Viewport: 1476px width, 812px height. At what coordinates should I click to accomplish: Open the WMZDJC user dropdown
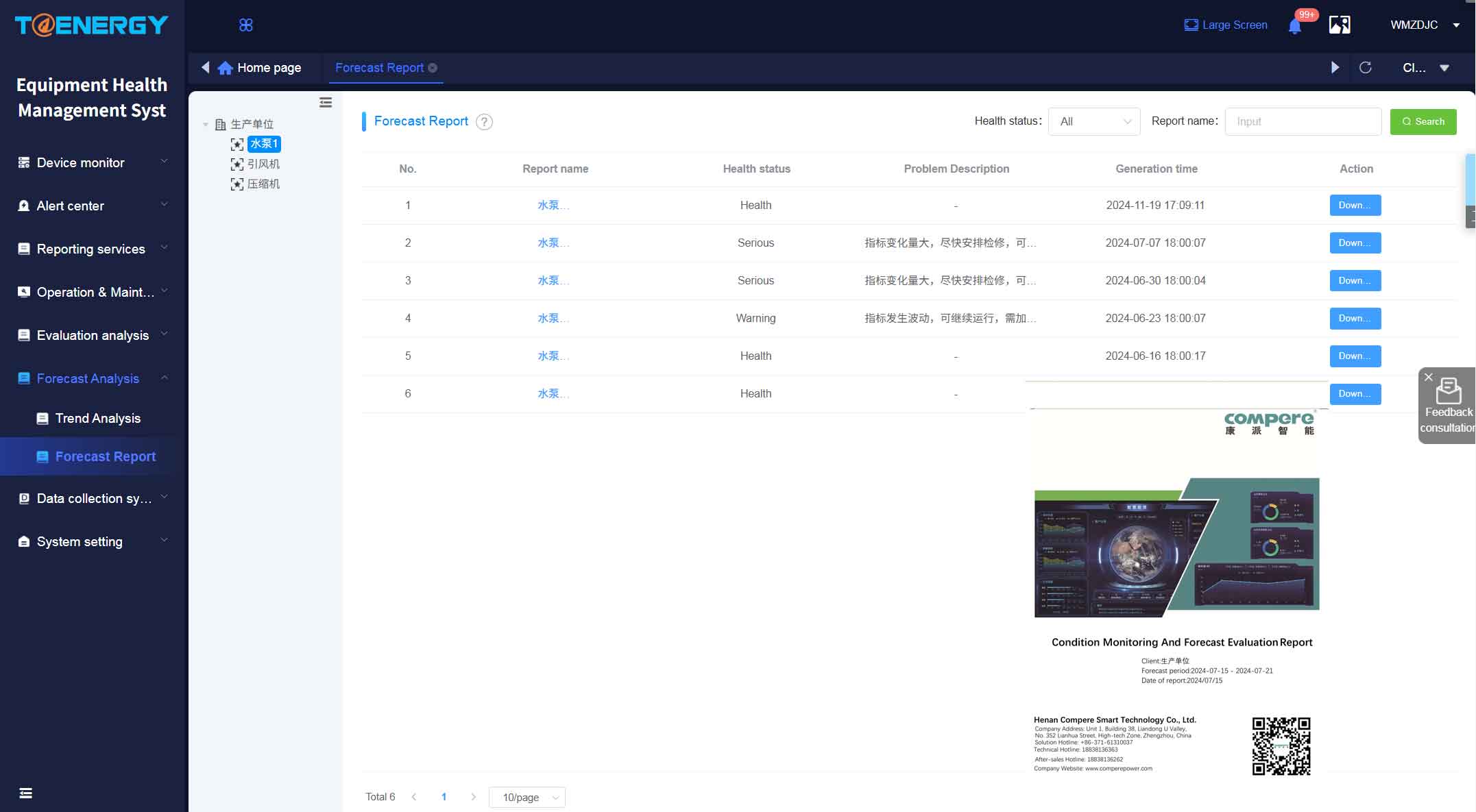click(1425, 25)
